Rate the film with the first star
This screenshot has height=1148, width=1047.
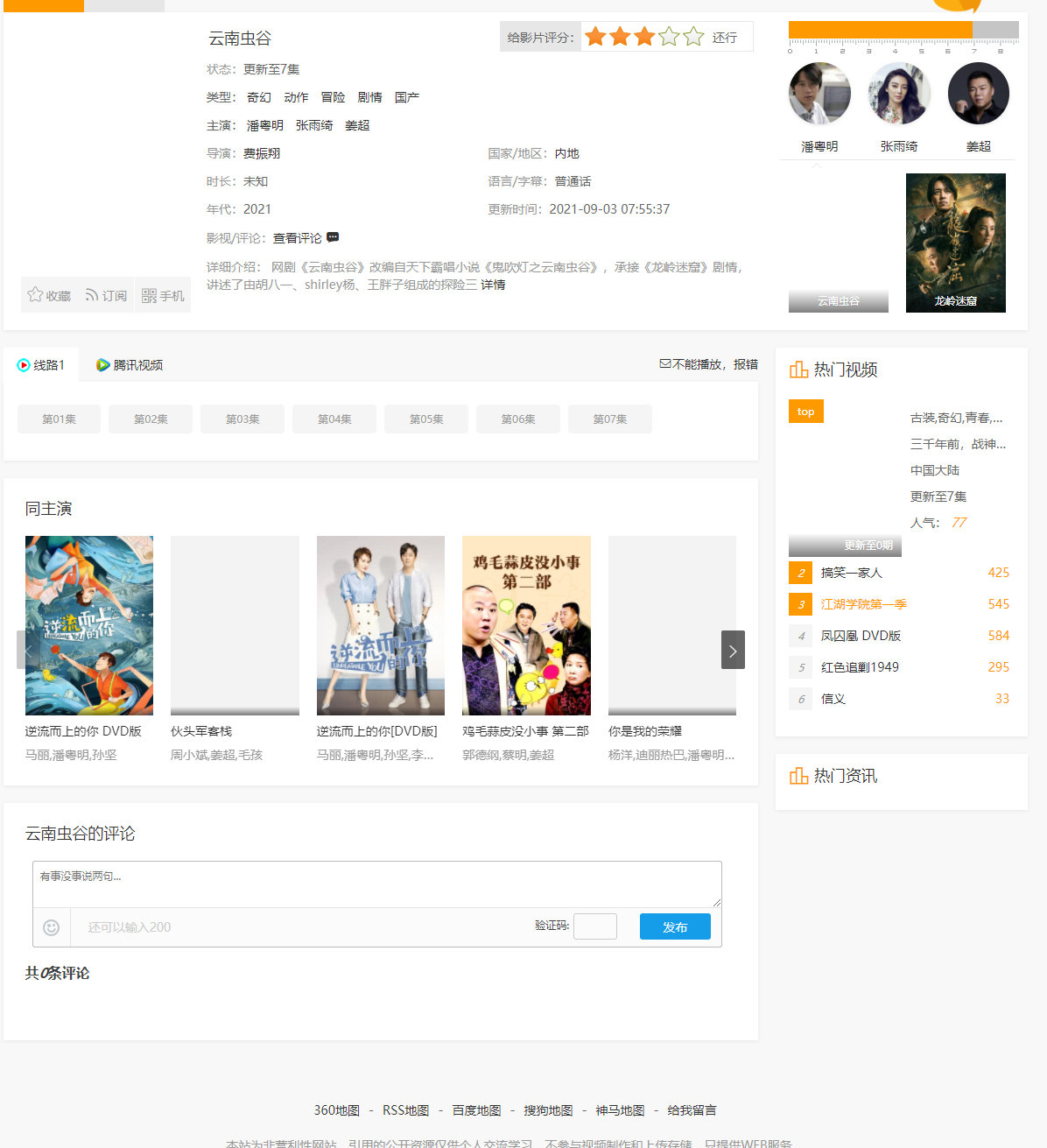click(596, 37)
